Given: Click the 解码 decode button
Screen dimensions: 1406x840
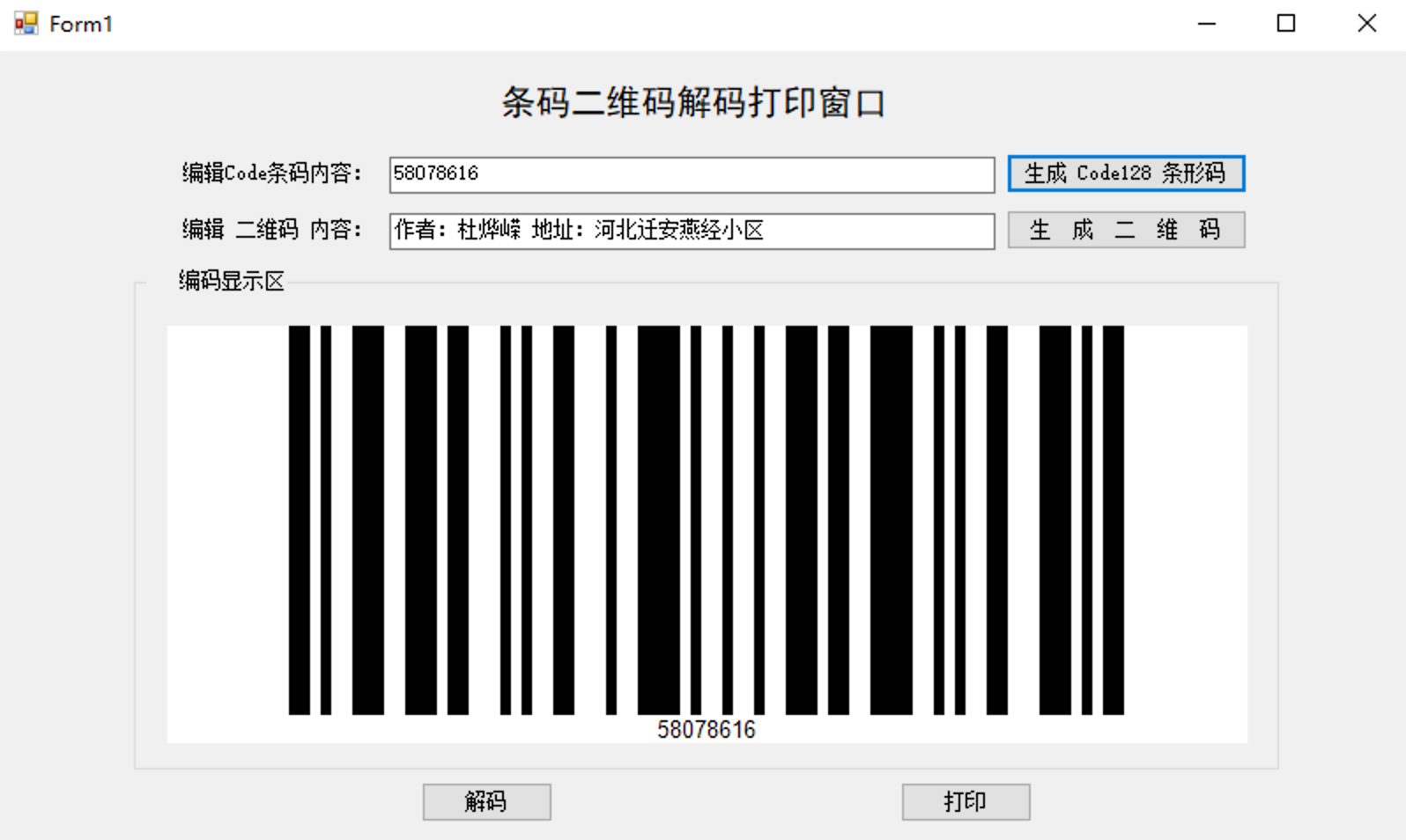Looking at the screenshot, I should click(x=486, y=802).
